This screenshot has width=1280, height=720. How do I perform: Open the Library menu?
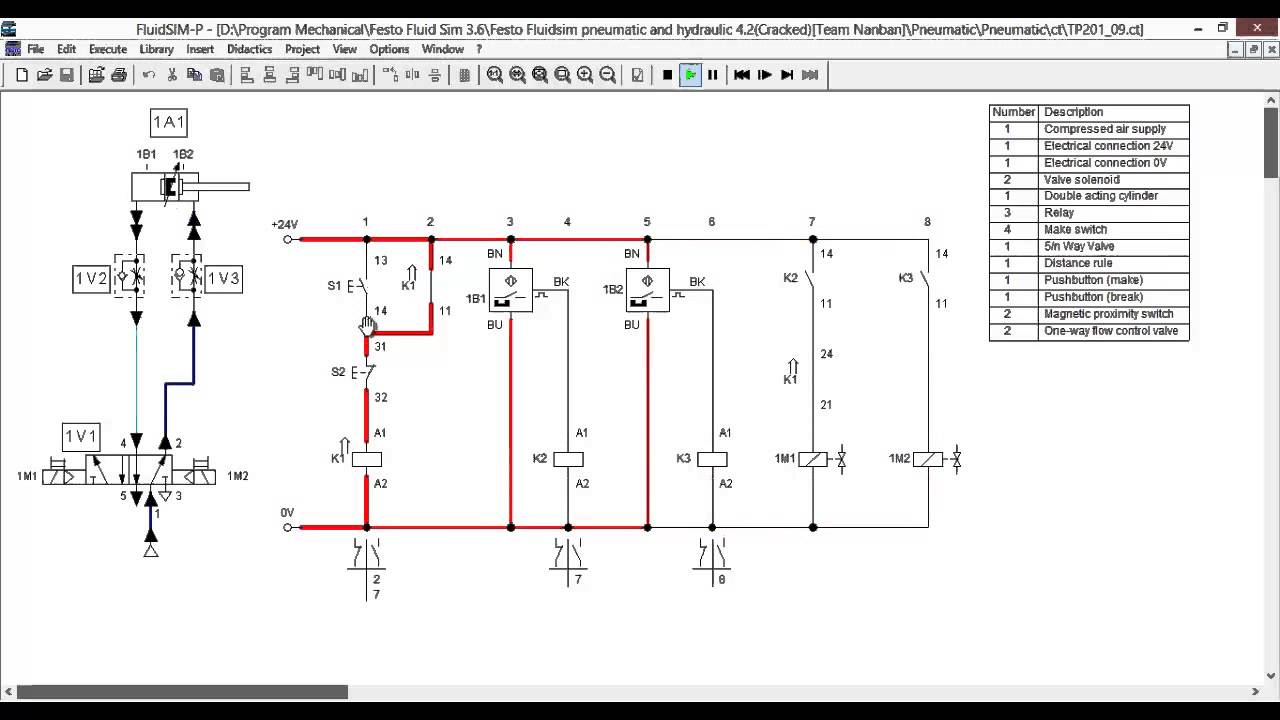(156, 49)
